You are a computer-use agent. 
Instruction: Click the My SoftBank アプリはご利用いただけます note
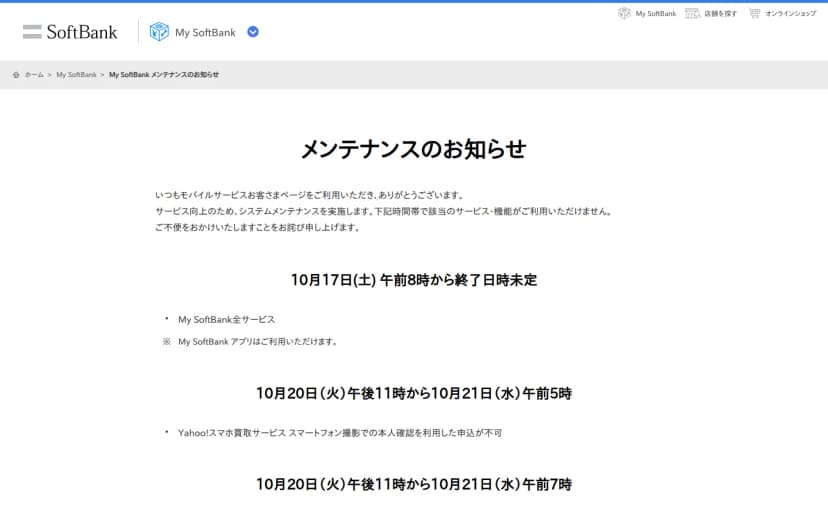[x=258, y=342]
